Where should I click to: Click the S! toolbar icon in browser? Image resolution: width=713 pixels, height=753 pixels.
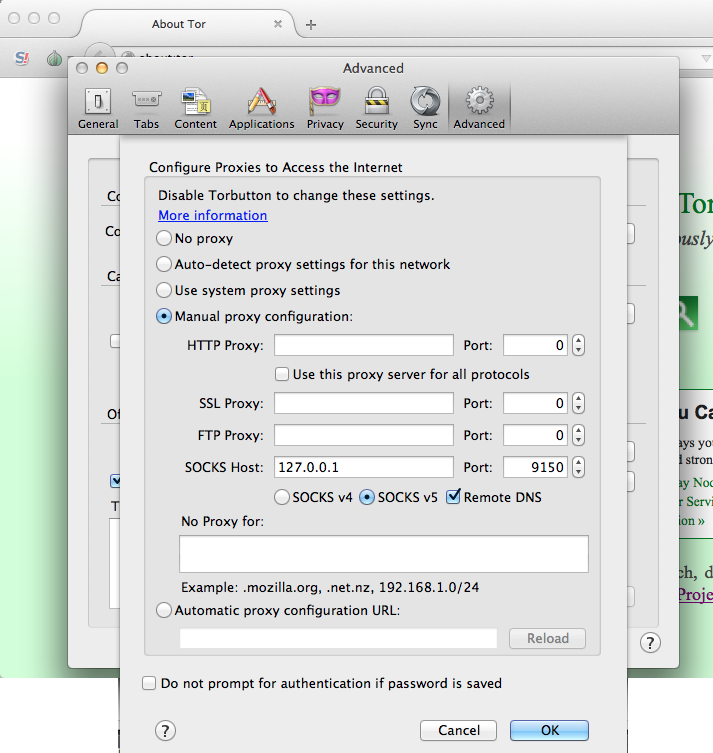tap(22, 58)
